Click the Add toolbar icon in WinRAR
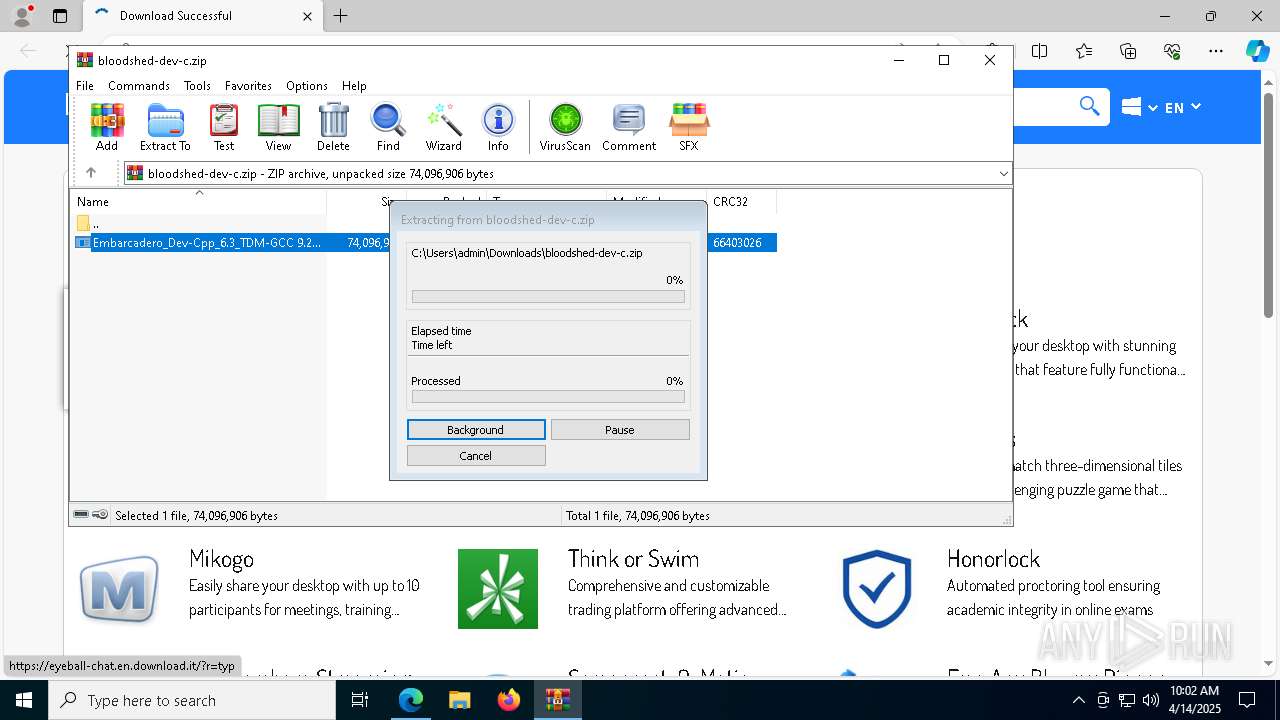1280x720 pixels. [107, 127]
